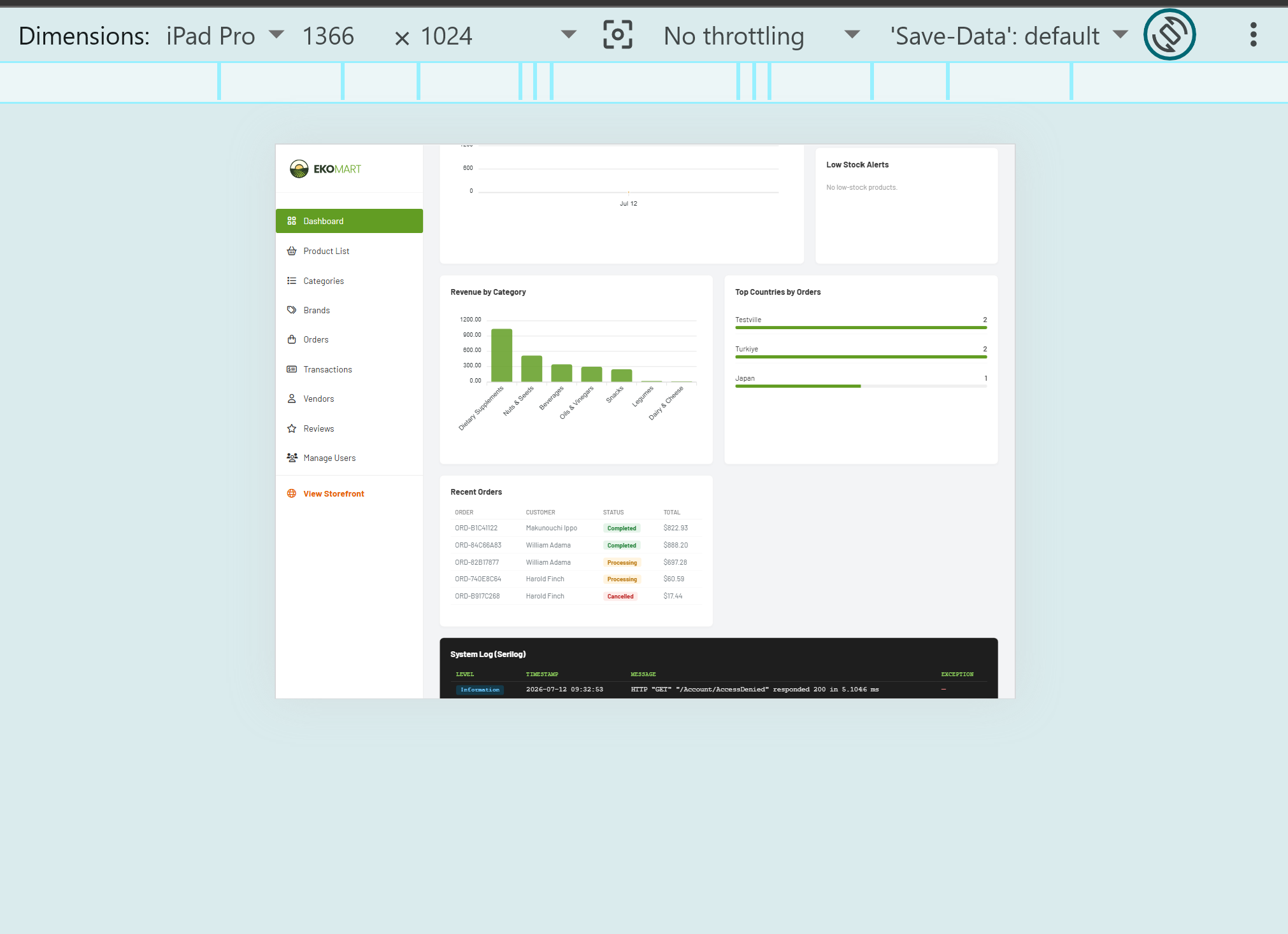
Task: Click the View Storefront globe icon
Action: 292,493
